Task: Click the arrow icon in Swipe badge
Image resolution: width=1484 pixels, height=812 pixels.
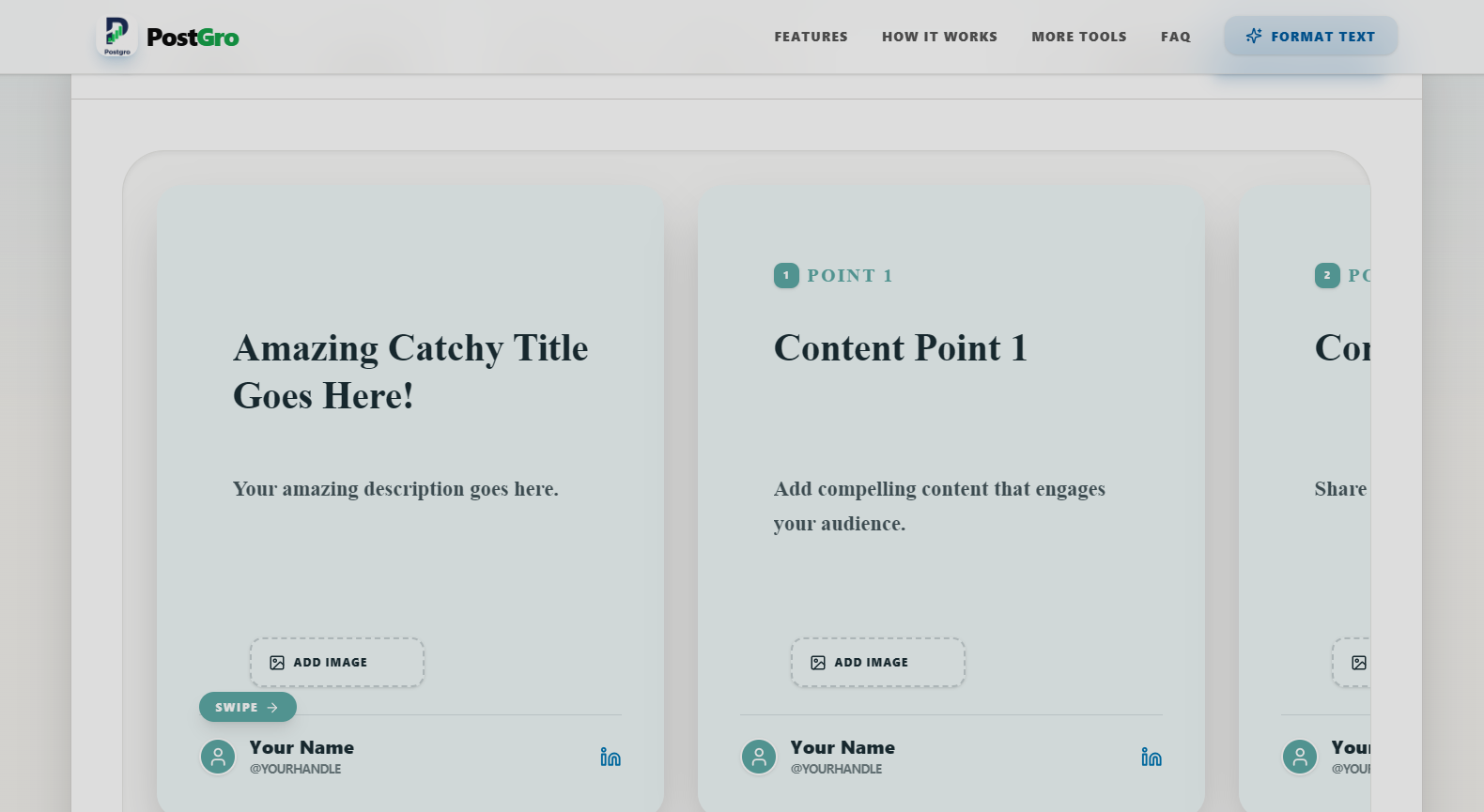Action: [272, 708]
